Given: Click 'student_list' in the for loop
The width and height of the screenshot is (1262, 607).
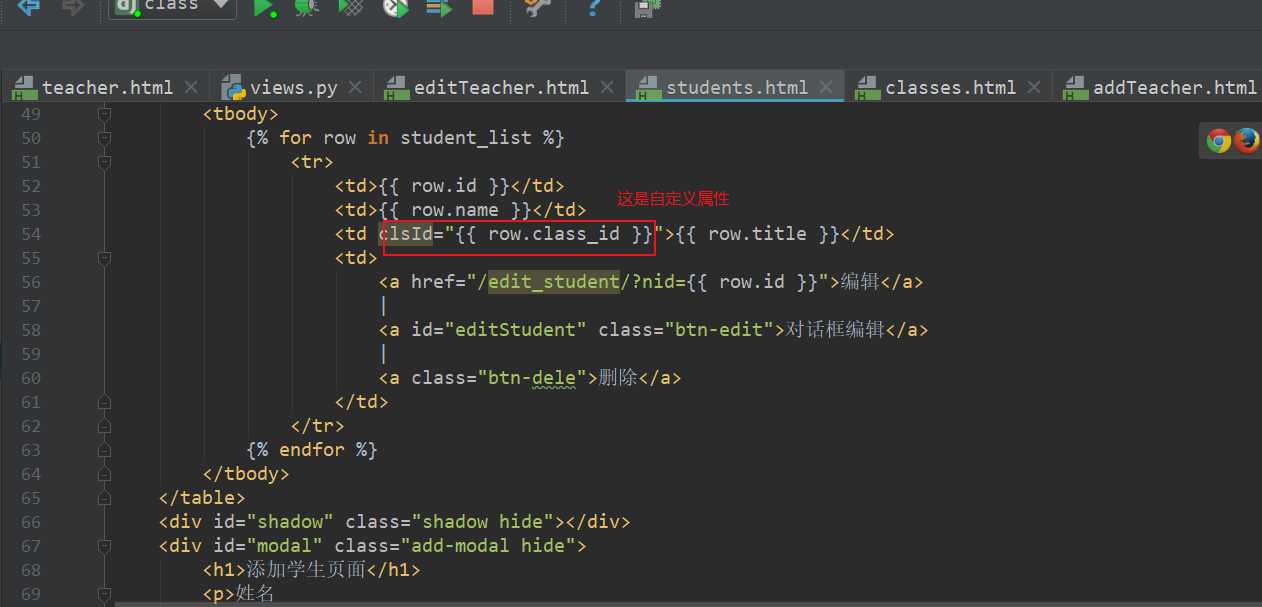Looking at the screenshot, I should click(466, 138).
